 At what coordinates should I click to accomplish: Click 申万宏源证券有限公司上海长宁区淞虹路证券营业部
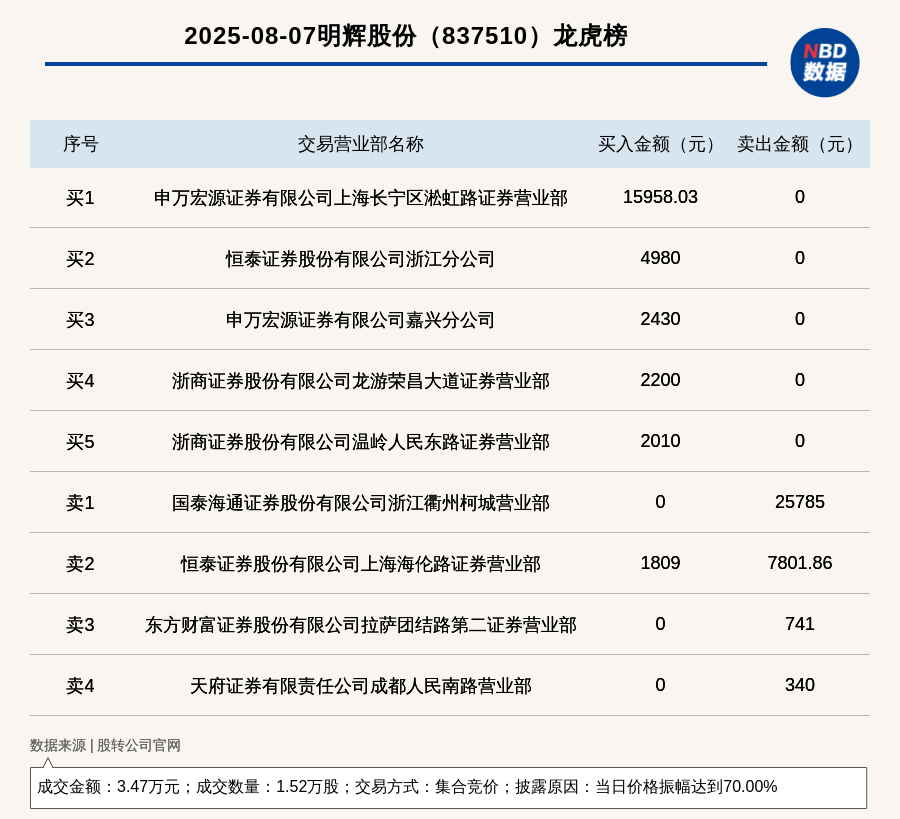click(x=360, y=198)
